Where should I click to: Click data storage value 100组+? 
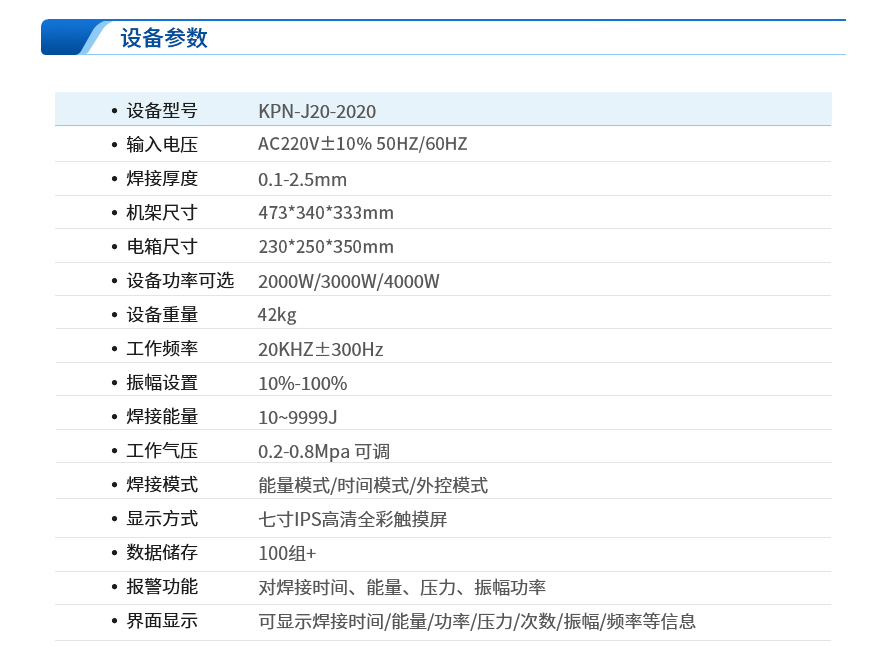pyautogui.click(x=287, y=554)
